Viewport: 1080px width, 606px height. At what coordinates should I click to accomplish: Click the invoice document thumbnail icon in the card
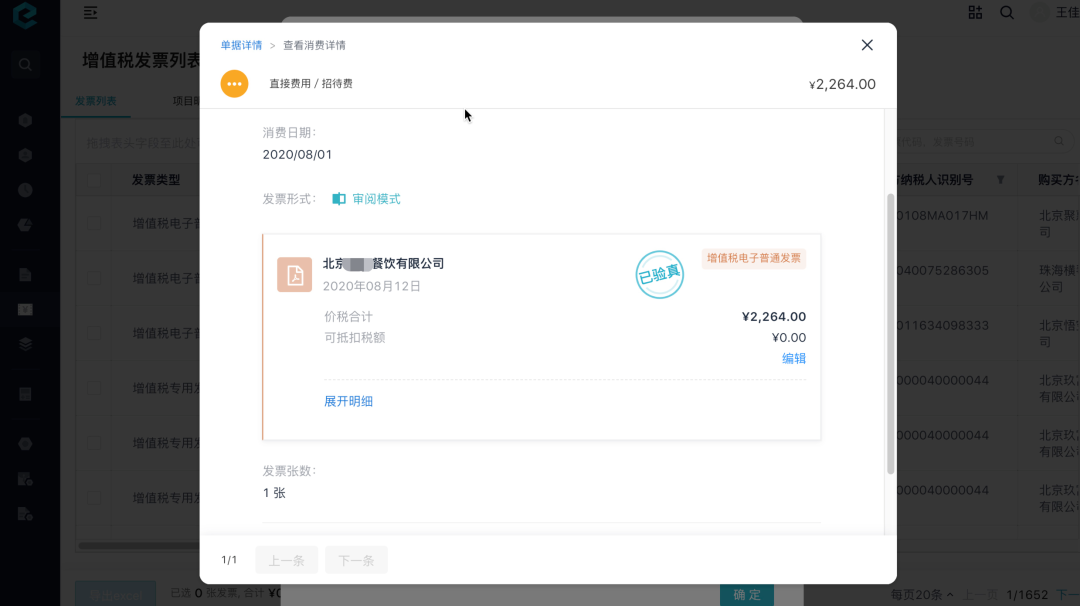pyautogui.click(x=294, y=274)
